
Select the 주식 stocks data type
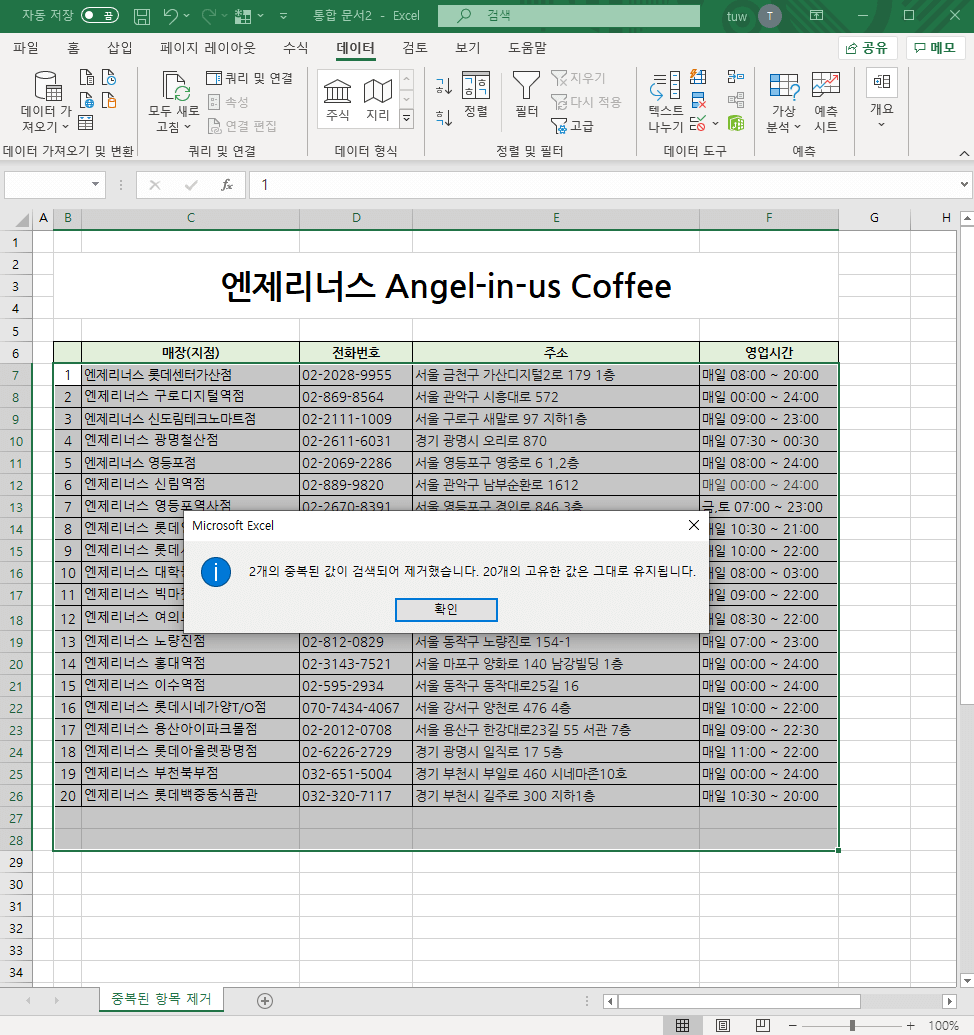337,99
